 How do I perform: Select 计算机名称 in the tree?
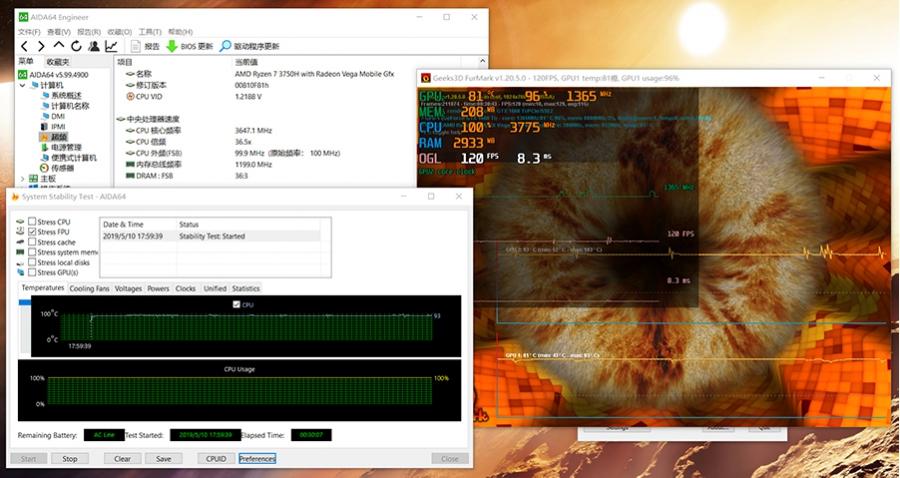click(x=65, y=106)
